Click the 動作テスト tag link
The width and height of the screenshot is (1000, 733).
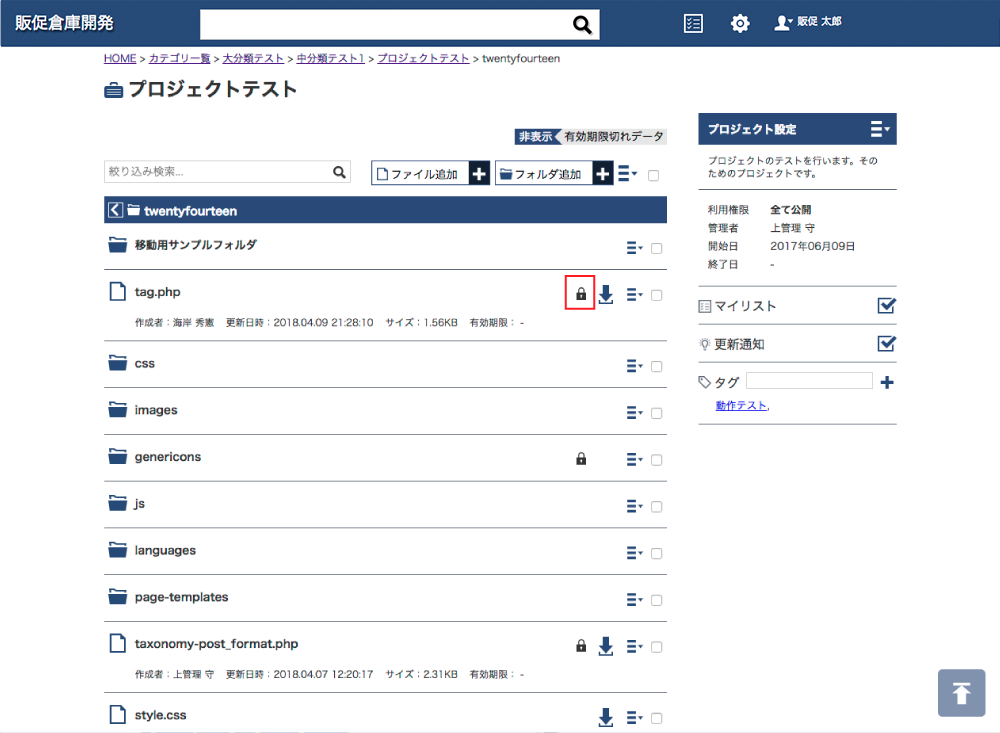coord(741,405)
